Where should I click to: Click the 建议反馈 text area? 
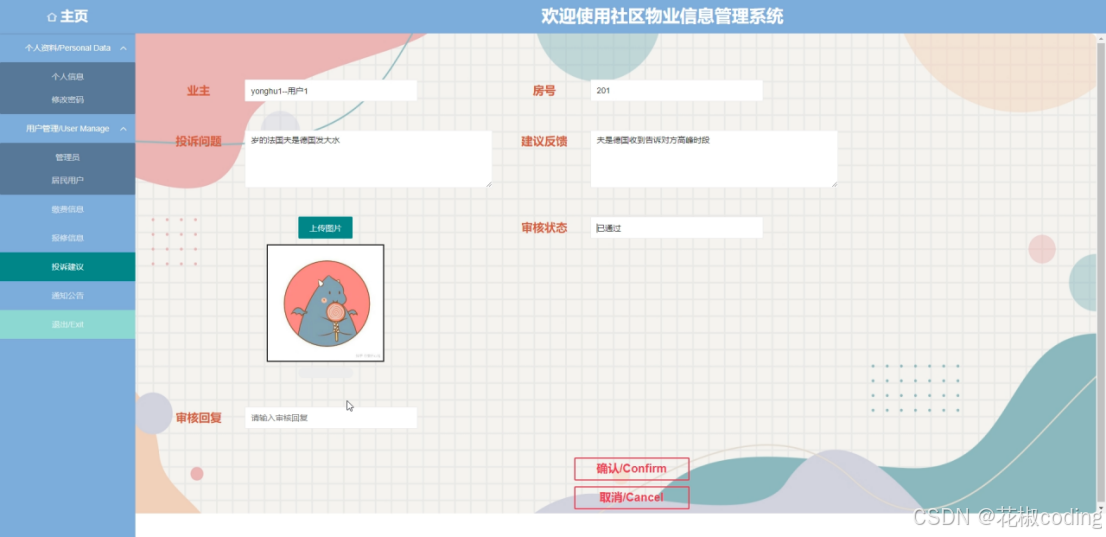(x=714, y=159)
